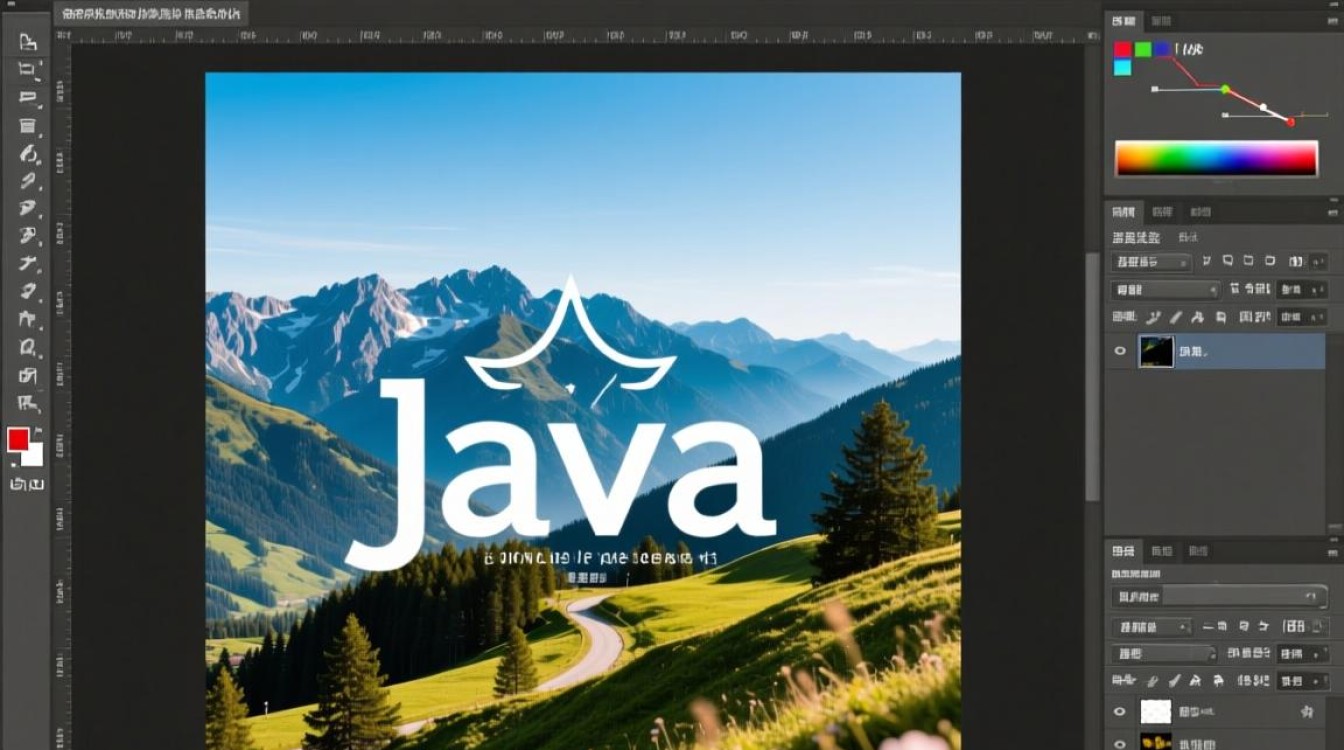Switch to the third tab of the lower panel group
1344x750 pixels.
point(1196,551)
